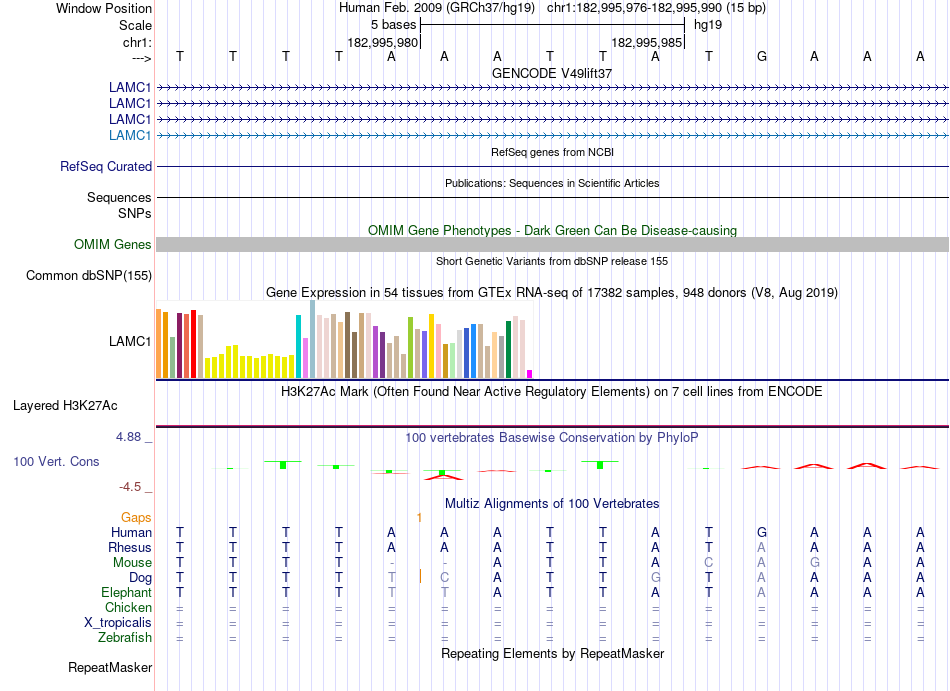Click the 100 Vert. Cons side label

point(56,461)
